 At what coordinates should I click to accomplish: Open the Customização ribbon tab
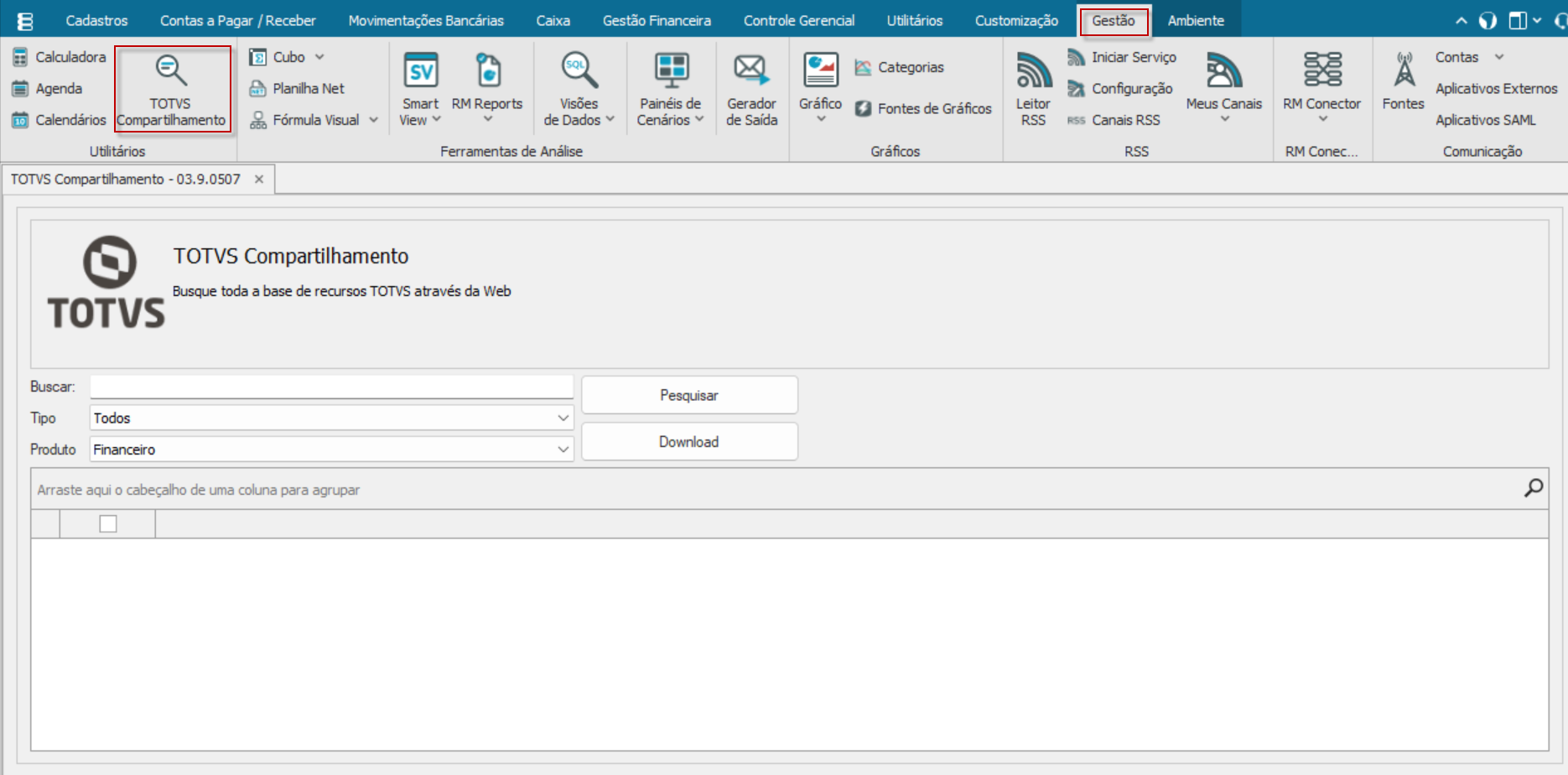(x=1016, y=21)
